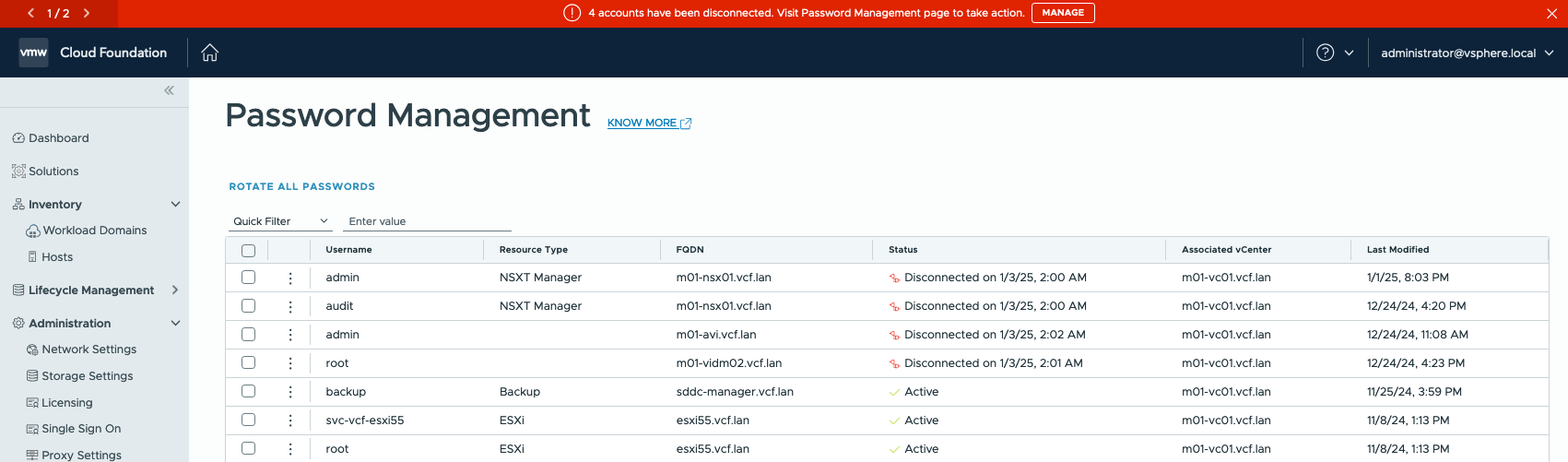This screenshot has height=462, width=1568.
Task: Click Rotate All Passwords link
Action: 301,186
